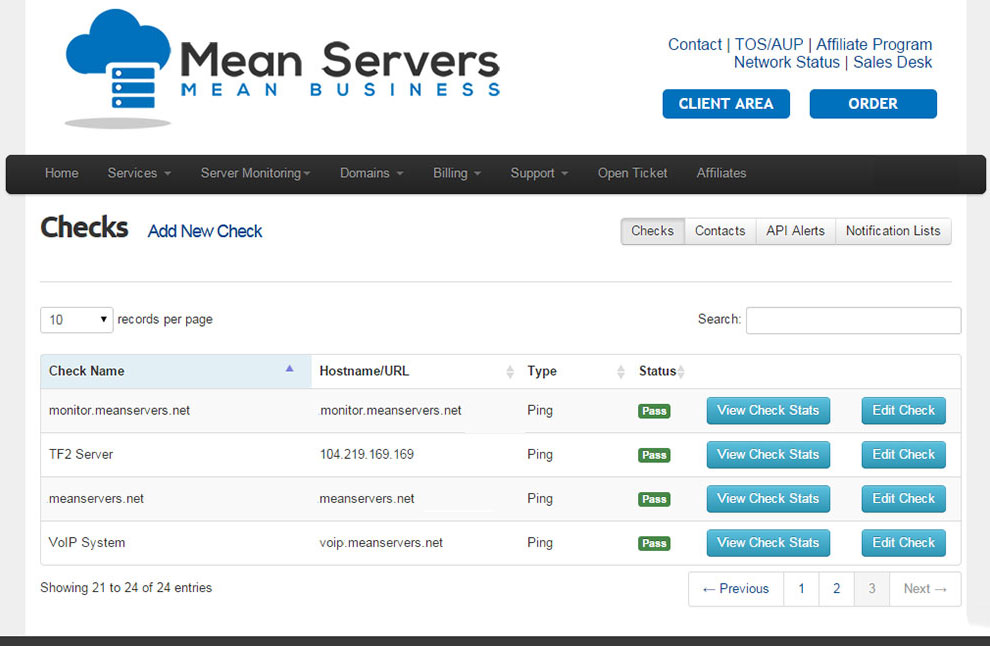Select the VoIP System check name
Image resolution: width=990 pixels, height=646 pixels.
coord(87,543)
